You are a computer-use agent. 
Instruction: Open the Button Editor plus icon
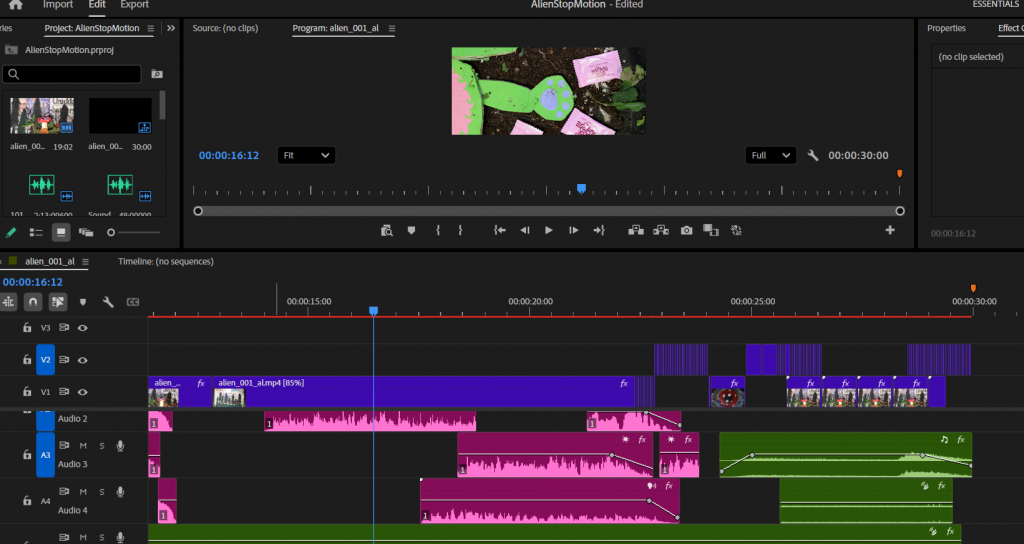(x=890, y=230)
